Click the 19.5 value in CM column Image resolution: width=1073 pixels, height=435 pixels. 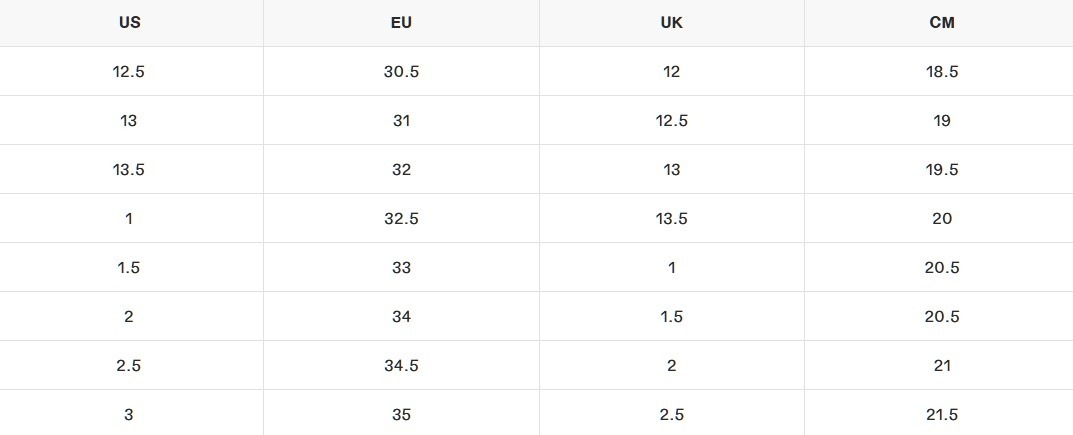[941, 170]
